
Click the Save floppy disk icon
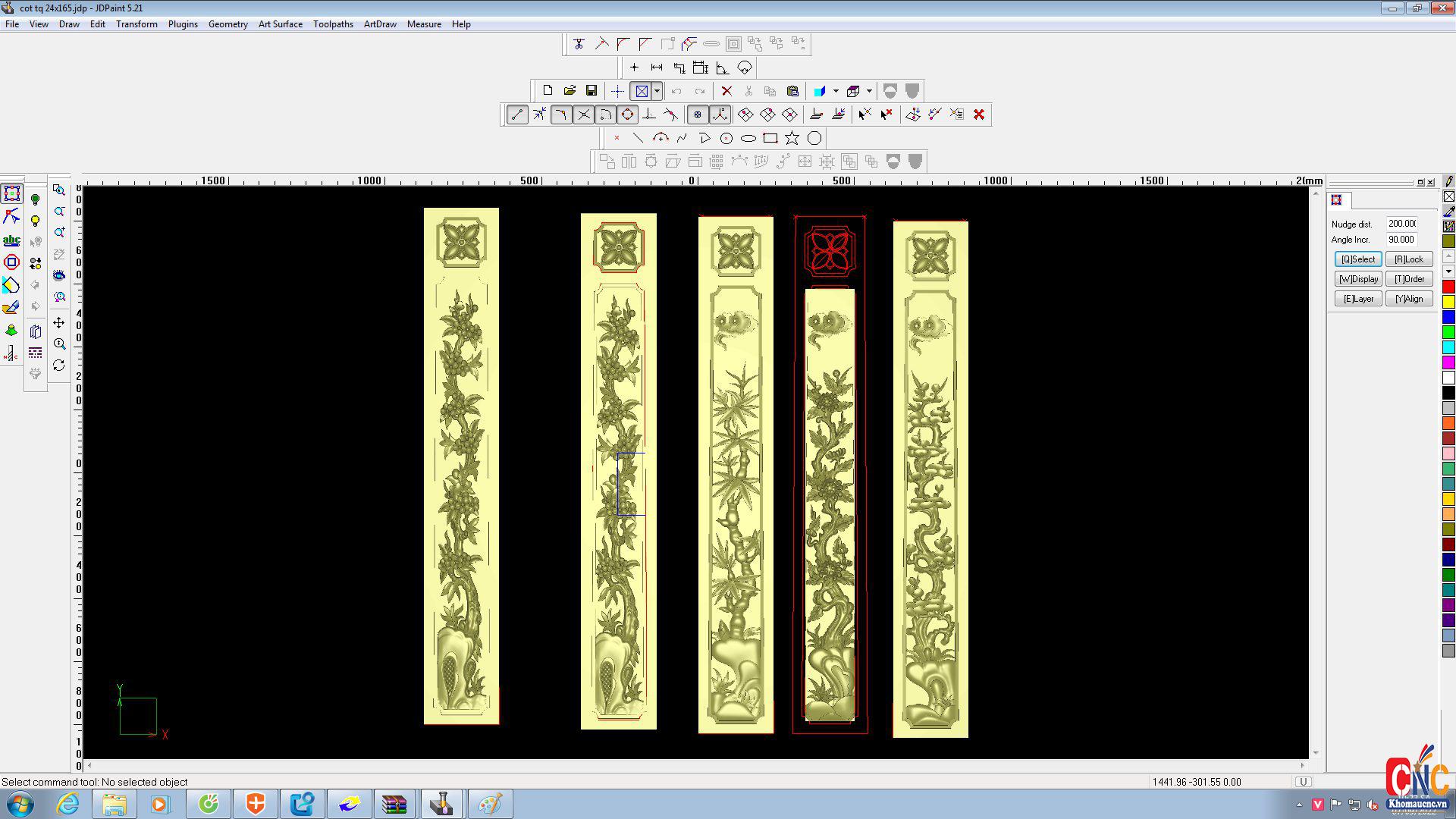click(591, 91)
